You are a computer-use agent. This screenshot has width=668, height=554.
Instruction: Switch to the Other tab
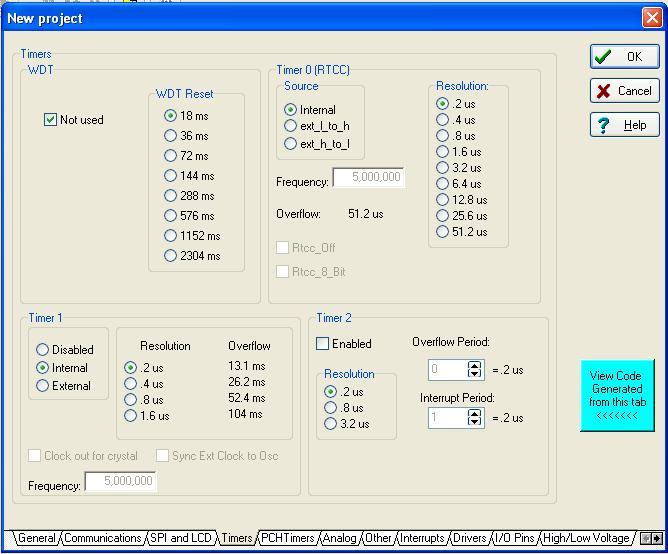[x=378, y=538]
